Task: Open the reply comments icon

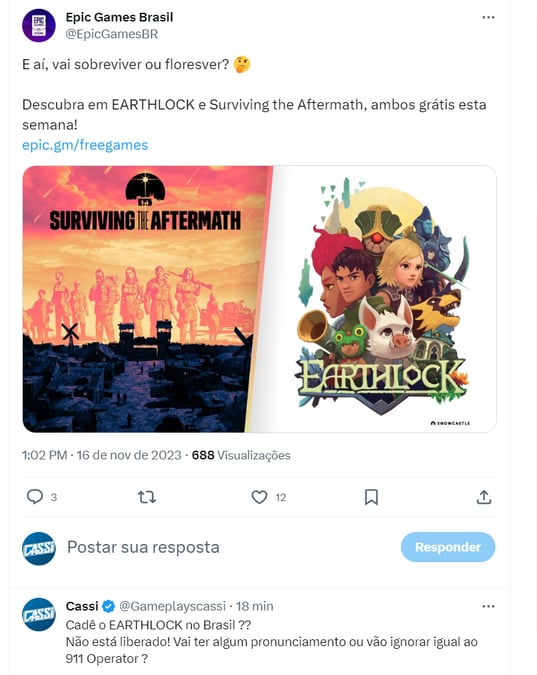Action: [x=35, y=497]
